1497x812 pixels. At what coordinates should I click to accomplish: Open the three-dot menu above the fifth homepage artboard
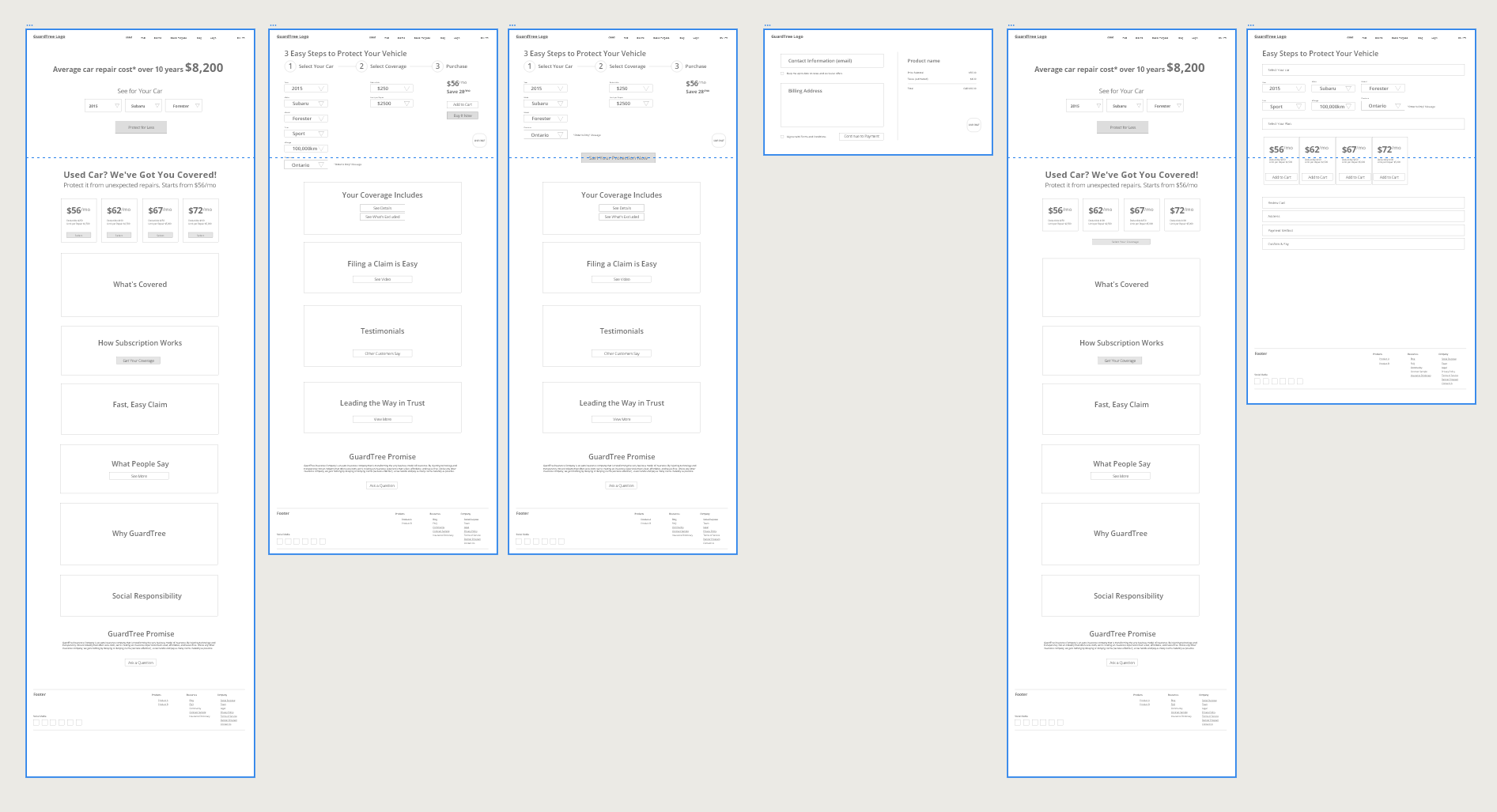point(1011,25)
